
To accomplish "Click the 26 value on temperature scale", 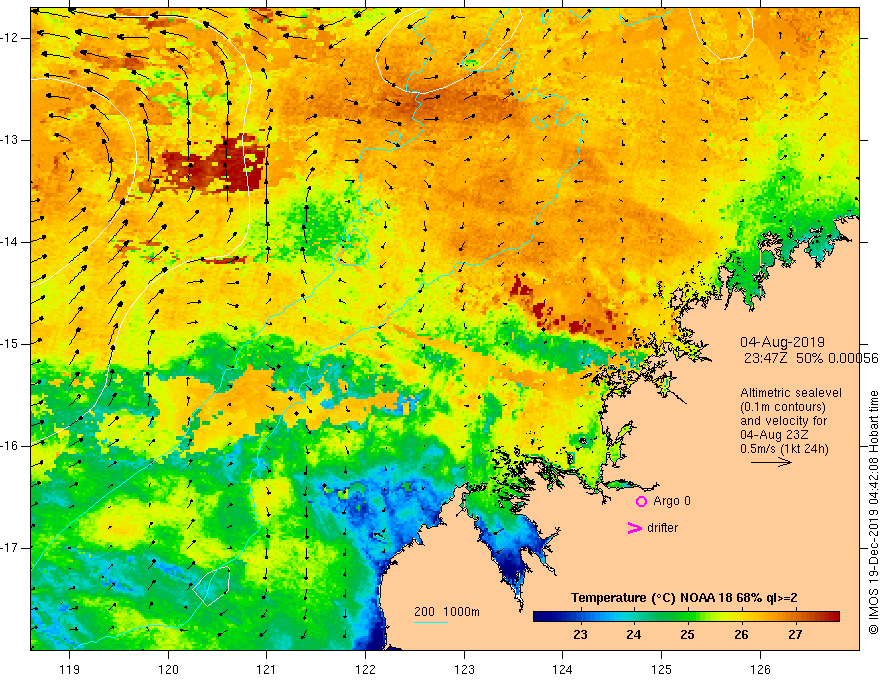I will point(741,635).
